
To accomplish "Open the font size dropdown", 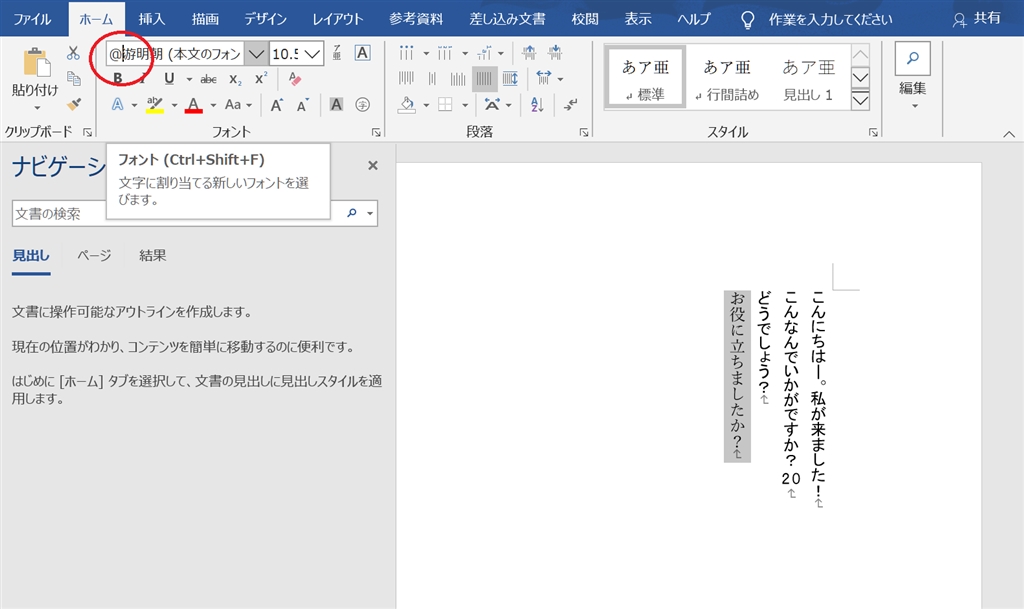I will (x=313, y=54).
